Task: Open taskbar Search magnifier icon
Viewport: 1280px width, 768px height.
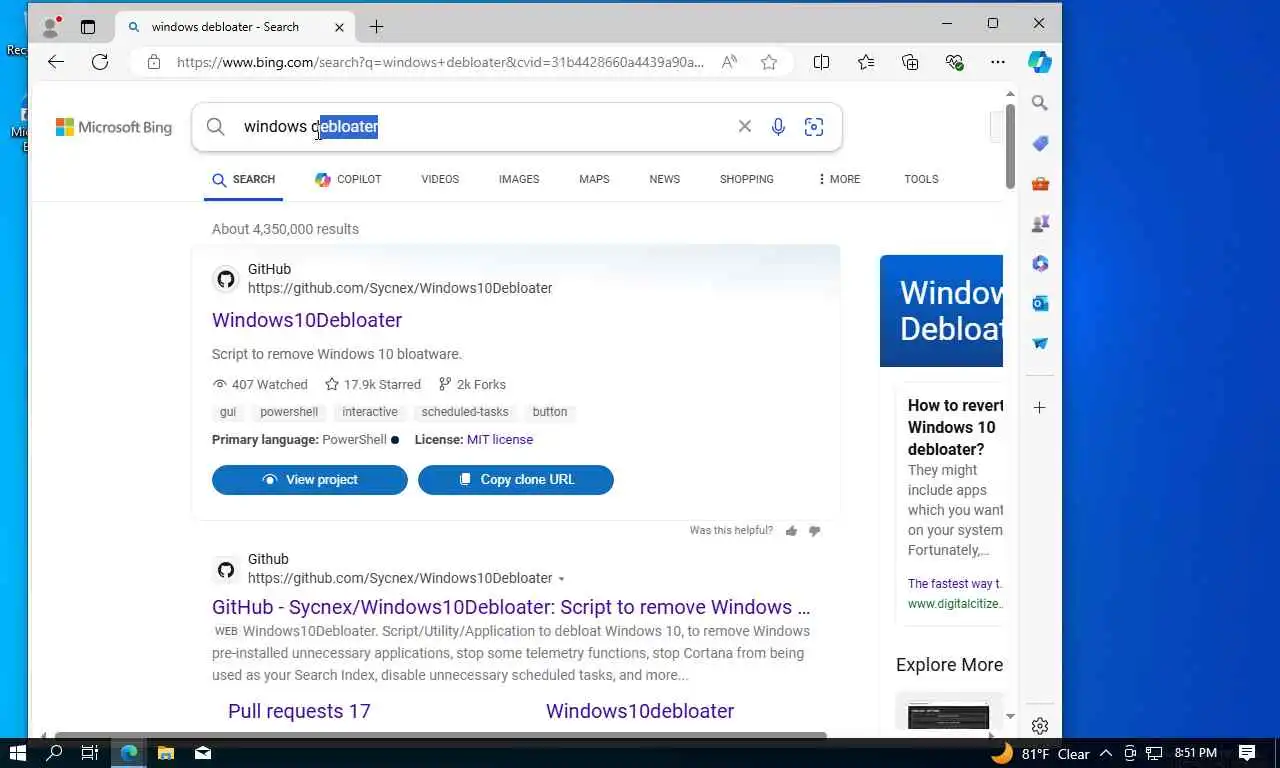Action: point(55,753)
